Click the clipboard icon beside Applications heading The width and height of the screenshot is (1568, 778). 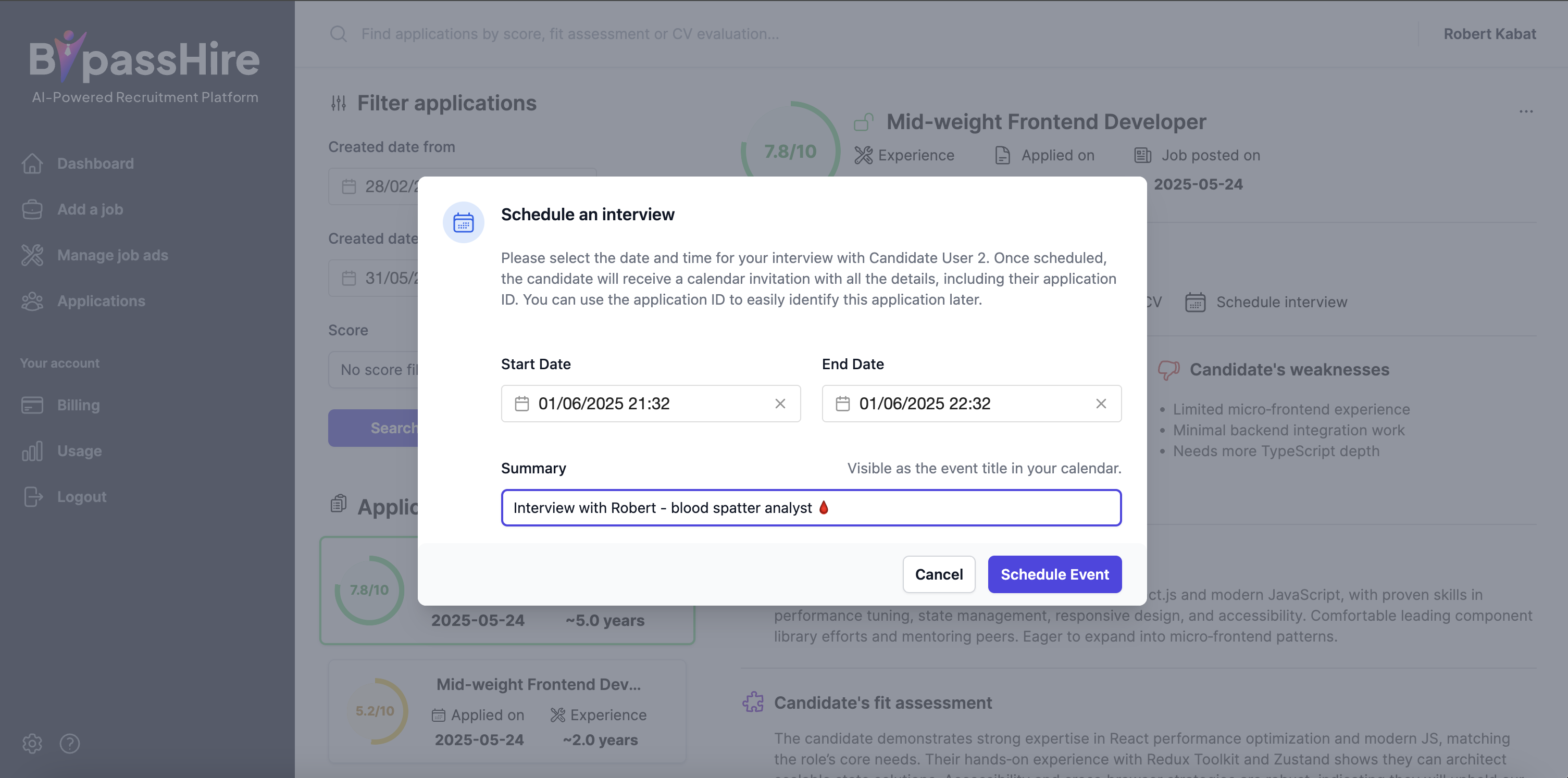(x=339, y=504)
